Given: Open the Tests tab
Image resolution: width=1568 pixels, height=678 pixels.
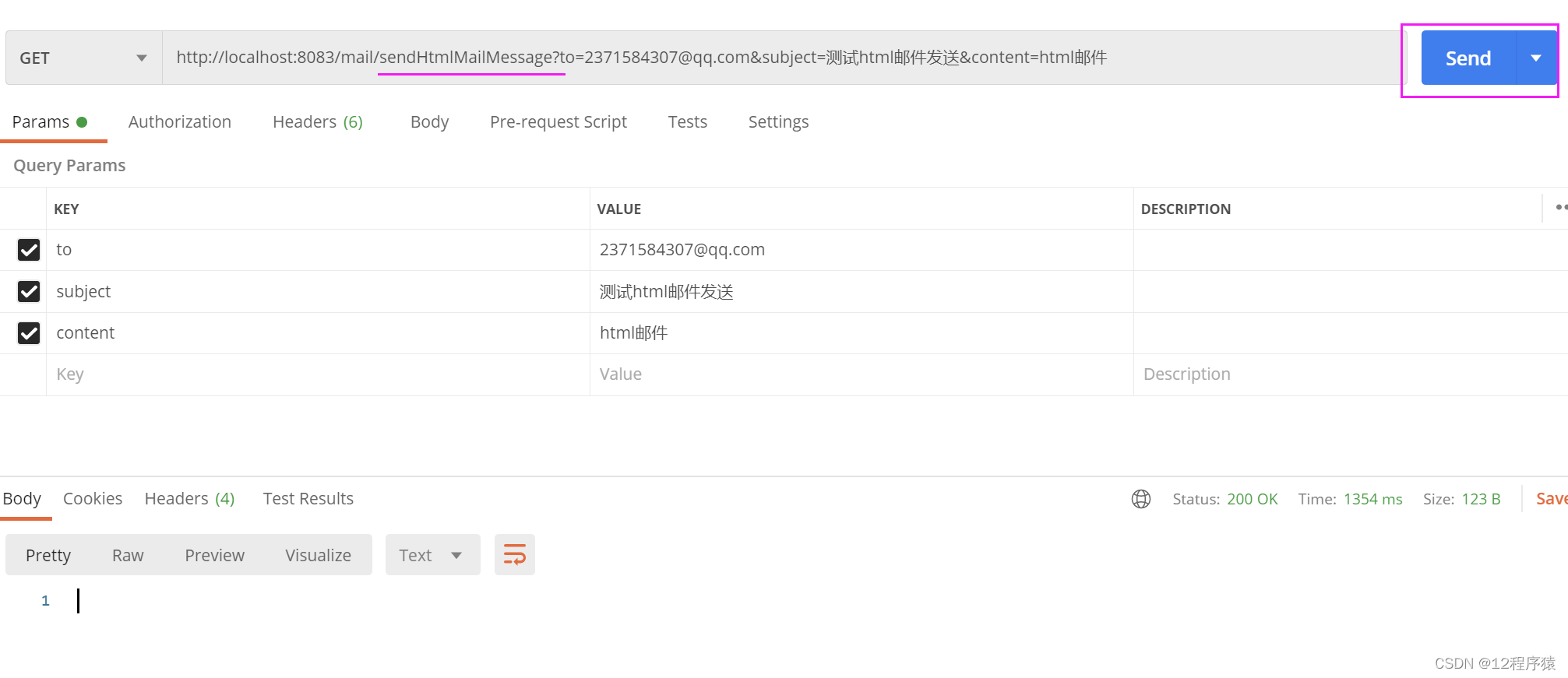Looking at the screenshot, I should coord(688,122).
